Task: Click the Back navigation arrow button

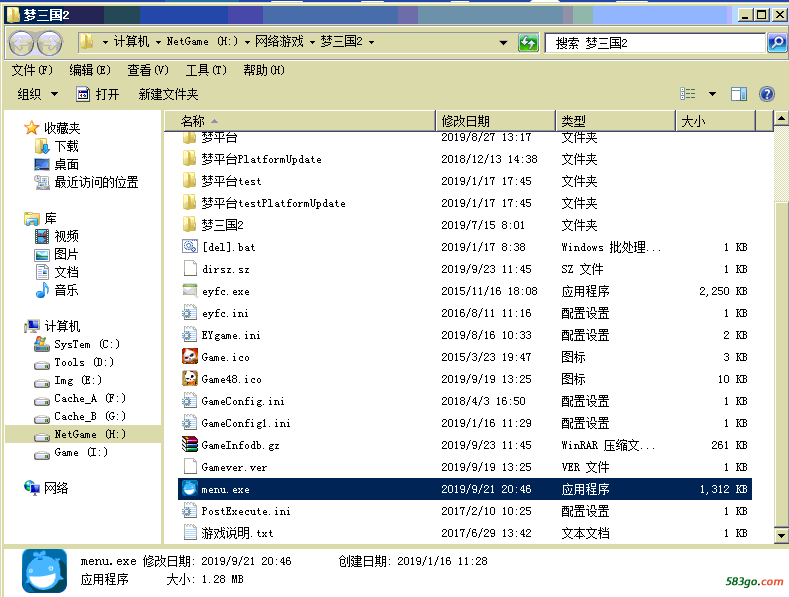Action: [x=21, y=43]
